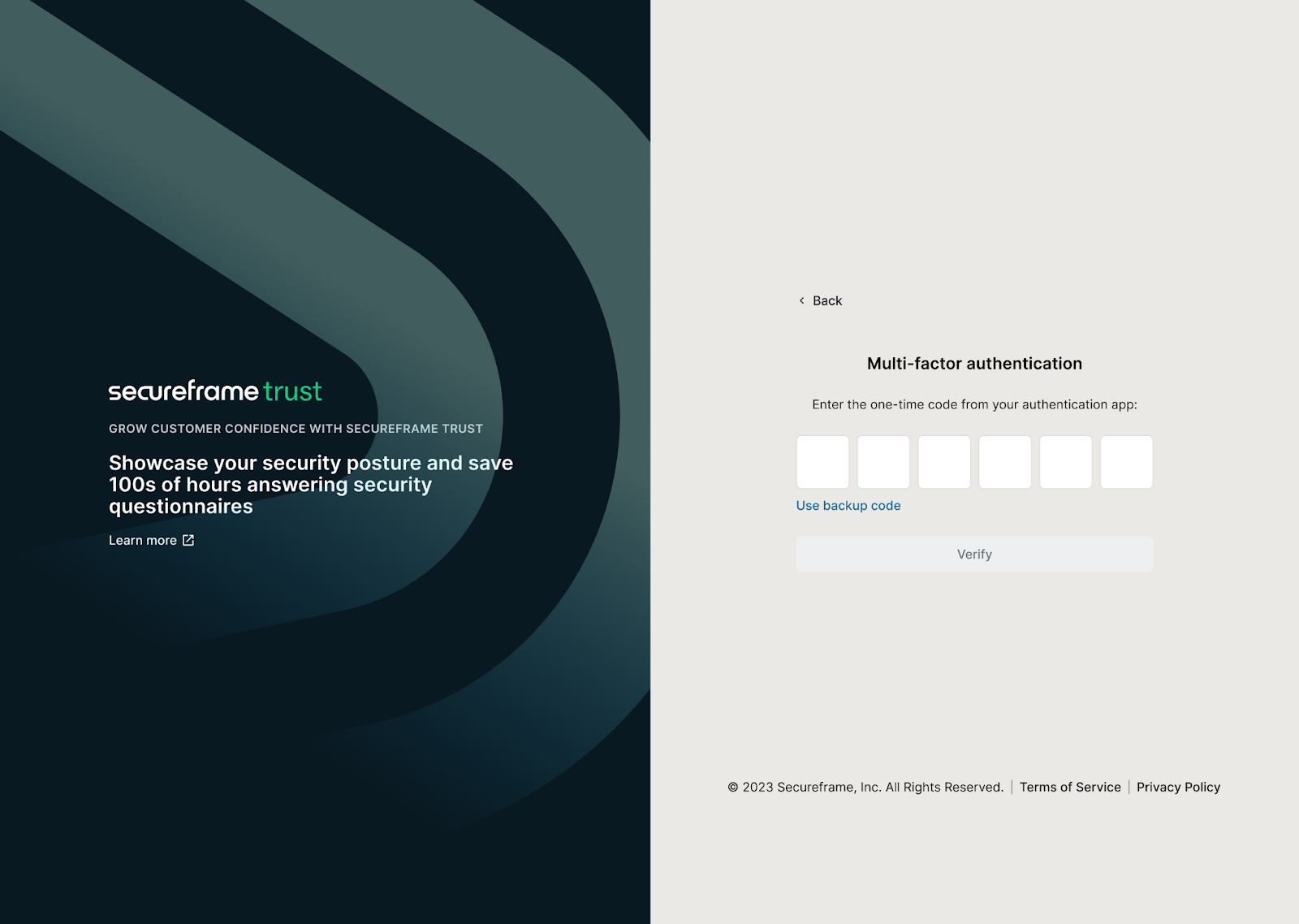The width and height of the screenshot is (1299, 924).
Task: Open the Learn more link
Action: (x=152, y=540)
